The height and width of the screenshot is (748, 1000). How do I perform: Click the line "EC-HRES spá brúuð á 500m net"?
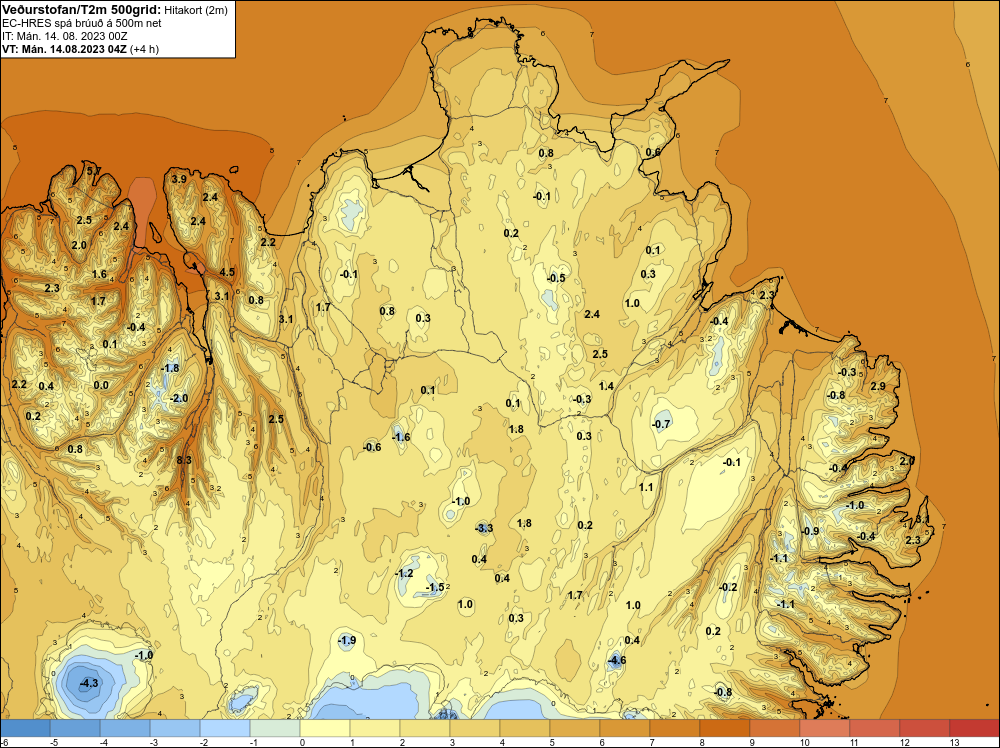[x=82, y=23]
